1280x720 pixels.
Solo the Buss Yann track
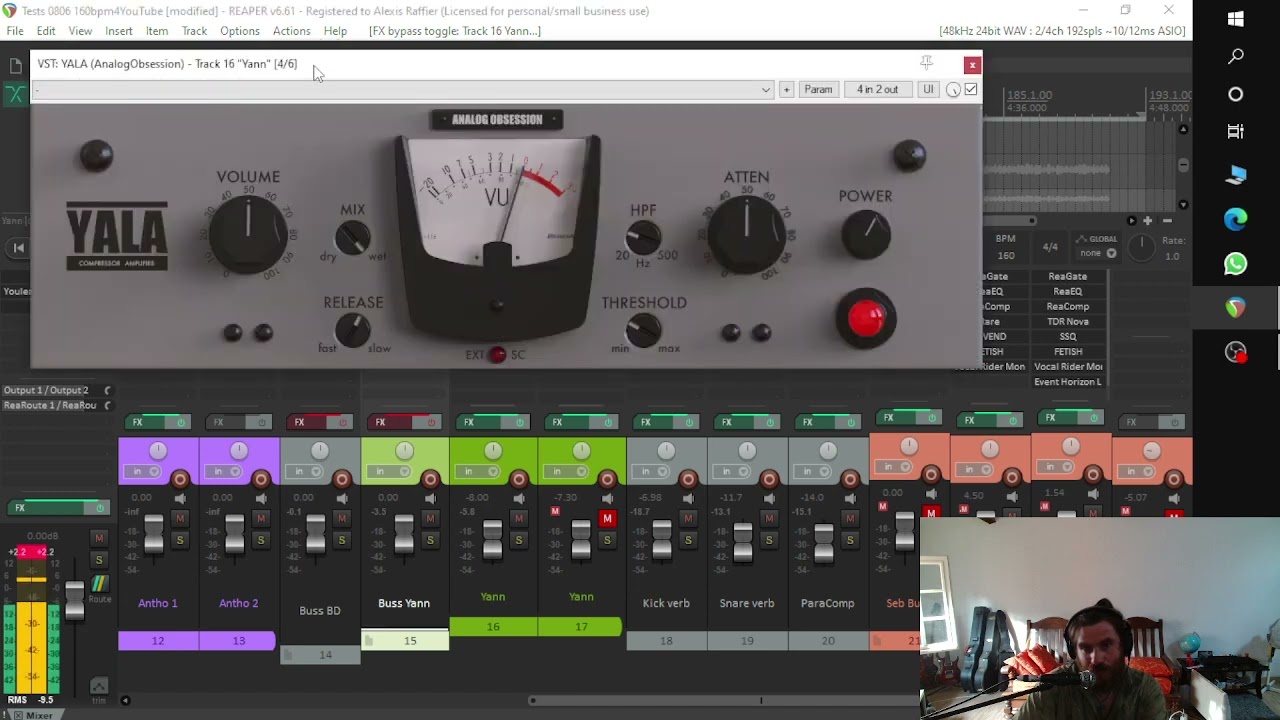(430, 540)
